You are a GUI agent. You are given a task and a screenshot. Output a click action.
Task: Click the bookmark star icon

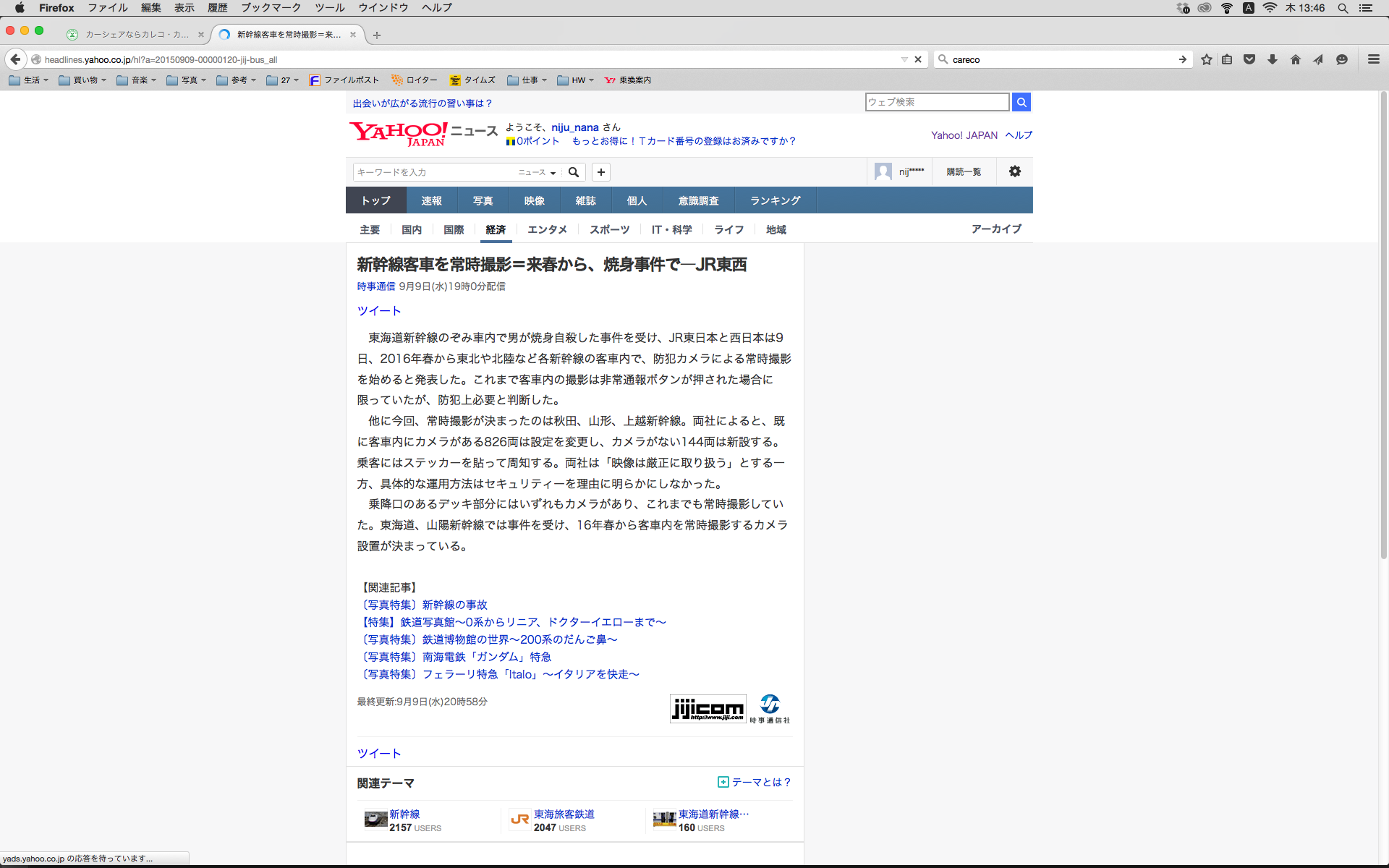click(x=1206, y=59)
